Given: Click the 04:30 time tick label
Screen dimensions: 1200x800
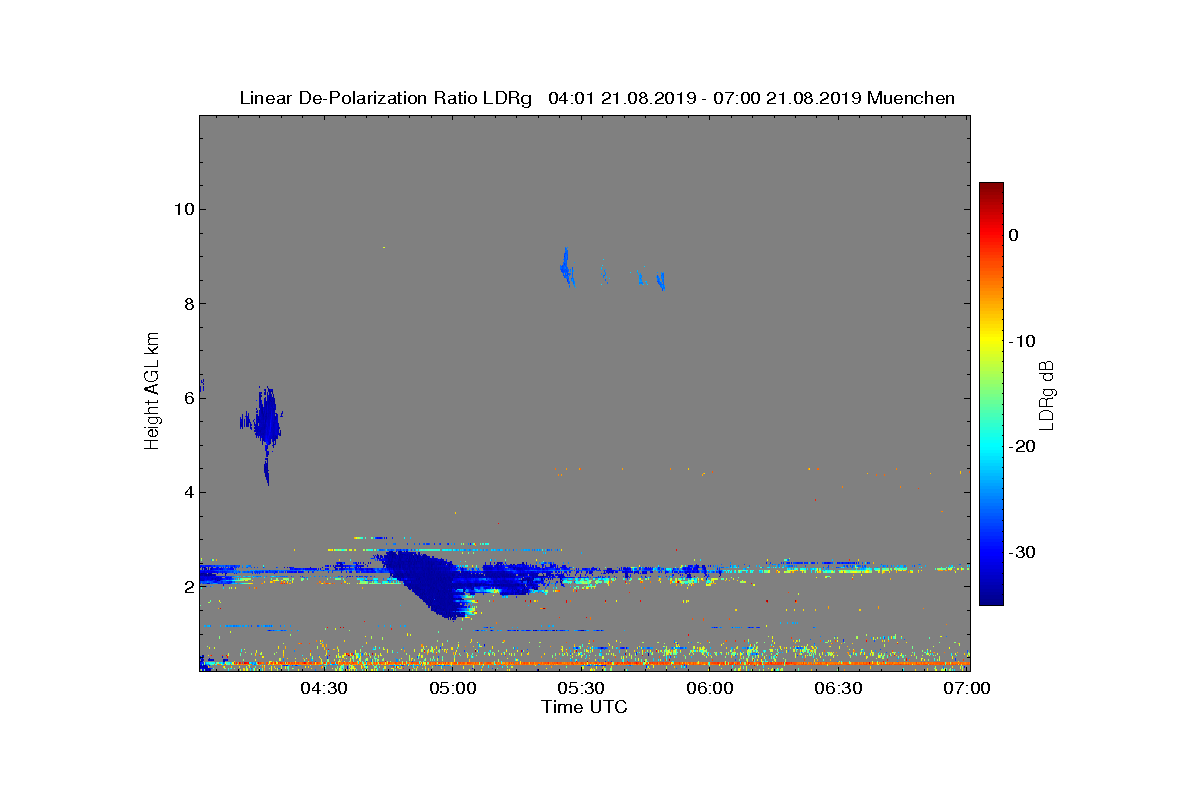Looking at the screenshot, I should (325, 689).
